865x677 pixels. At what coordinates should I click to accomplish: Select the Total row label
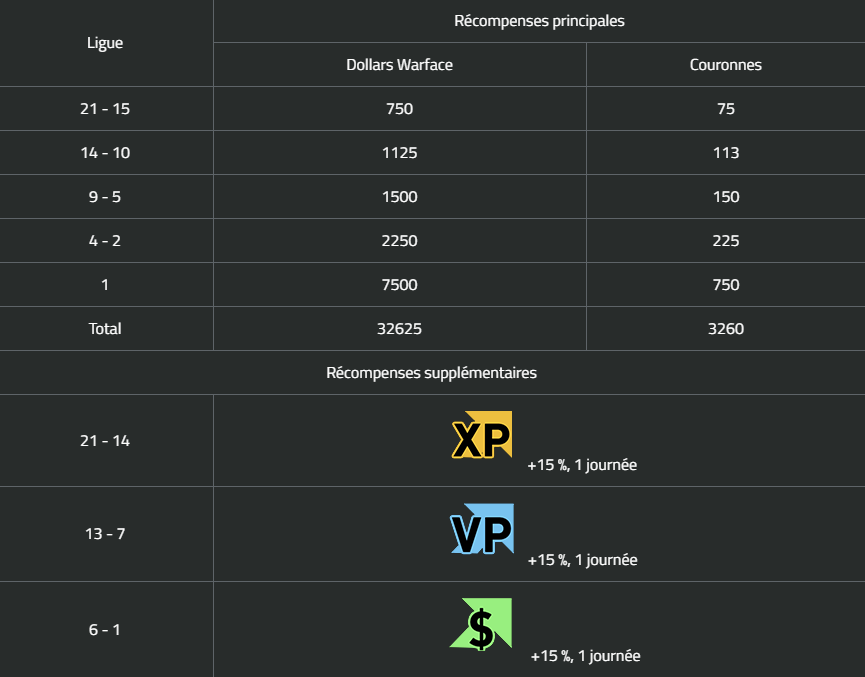105,329
